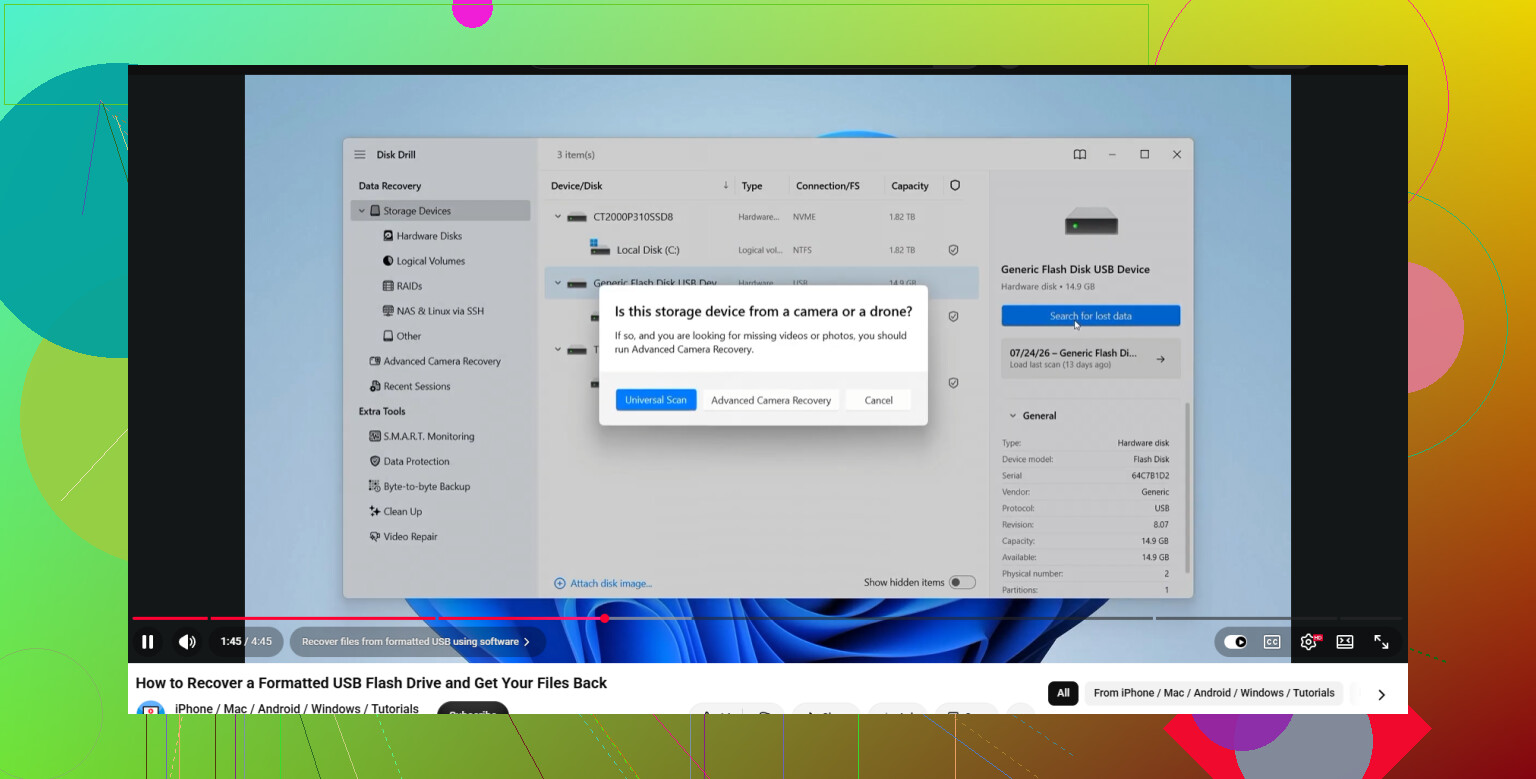Viewport: 1536px width, 779px height.
Task: Click the Universal Scan button
Action: point(656,400)
